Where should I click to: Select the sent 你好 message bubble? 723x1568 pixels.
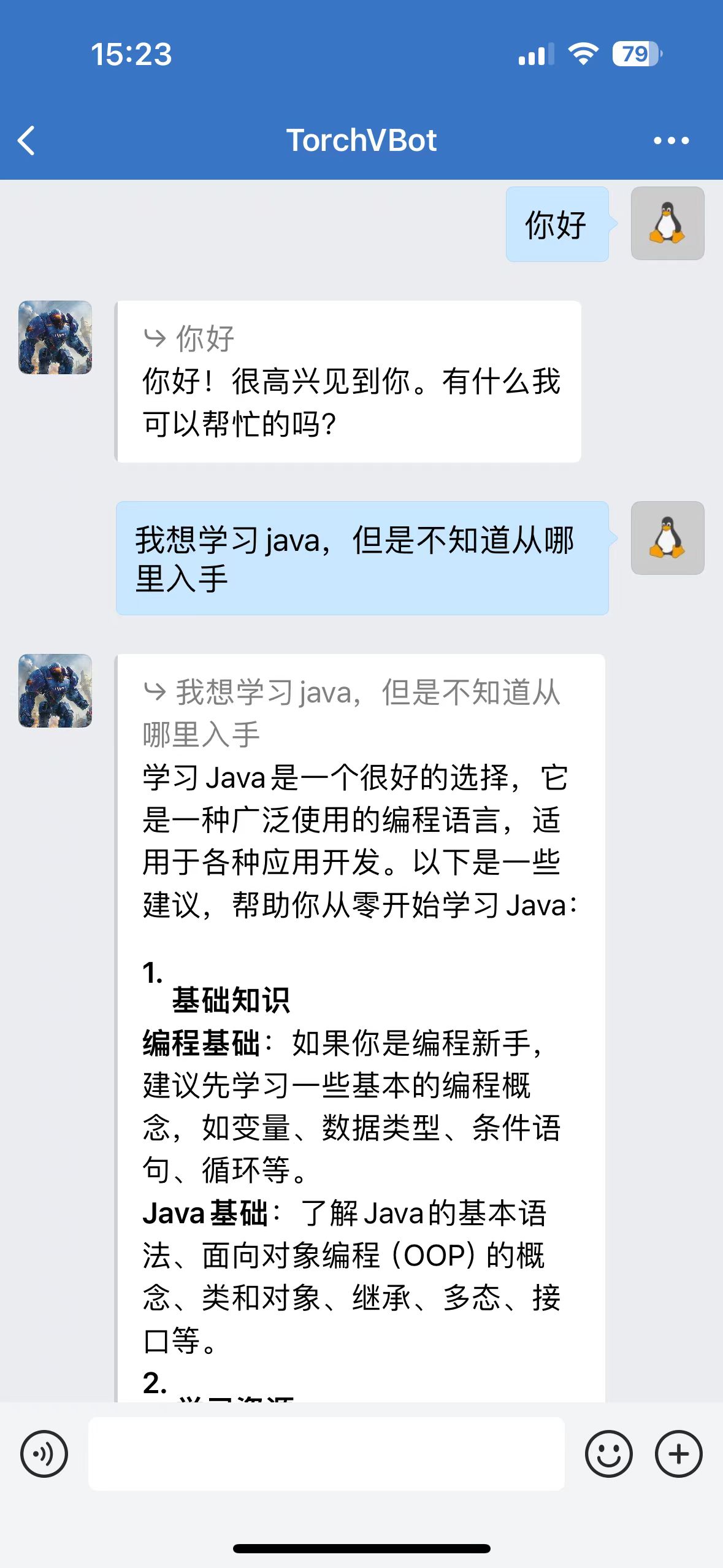point(557,224)
